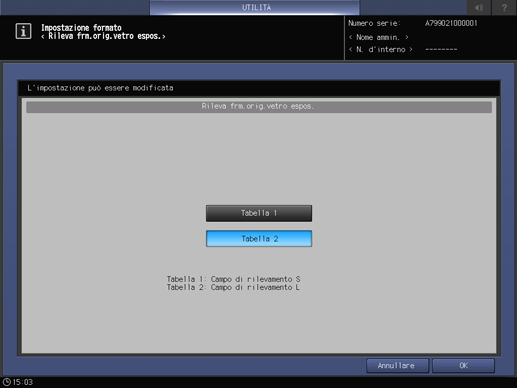Click 'Tabella 2: Campo di rilevamento L' text
This screenshot has height=388, width=517.
[233, 287]
